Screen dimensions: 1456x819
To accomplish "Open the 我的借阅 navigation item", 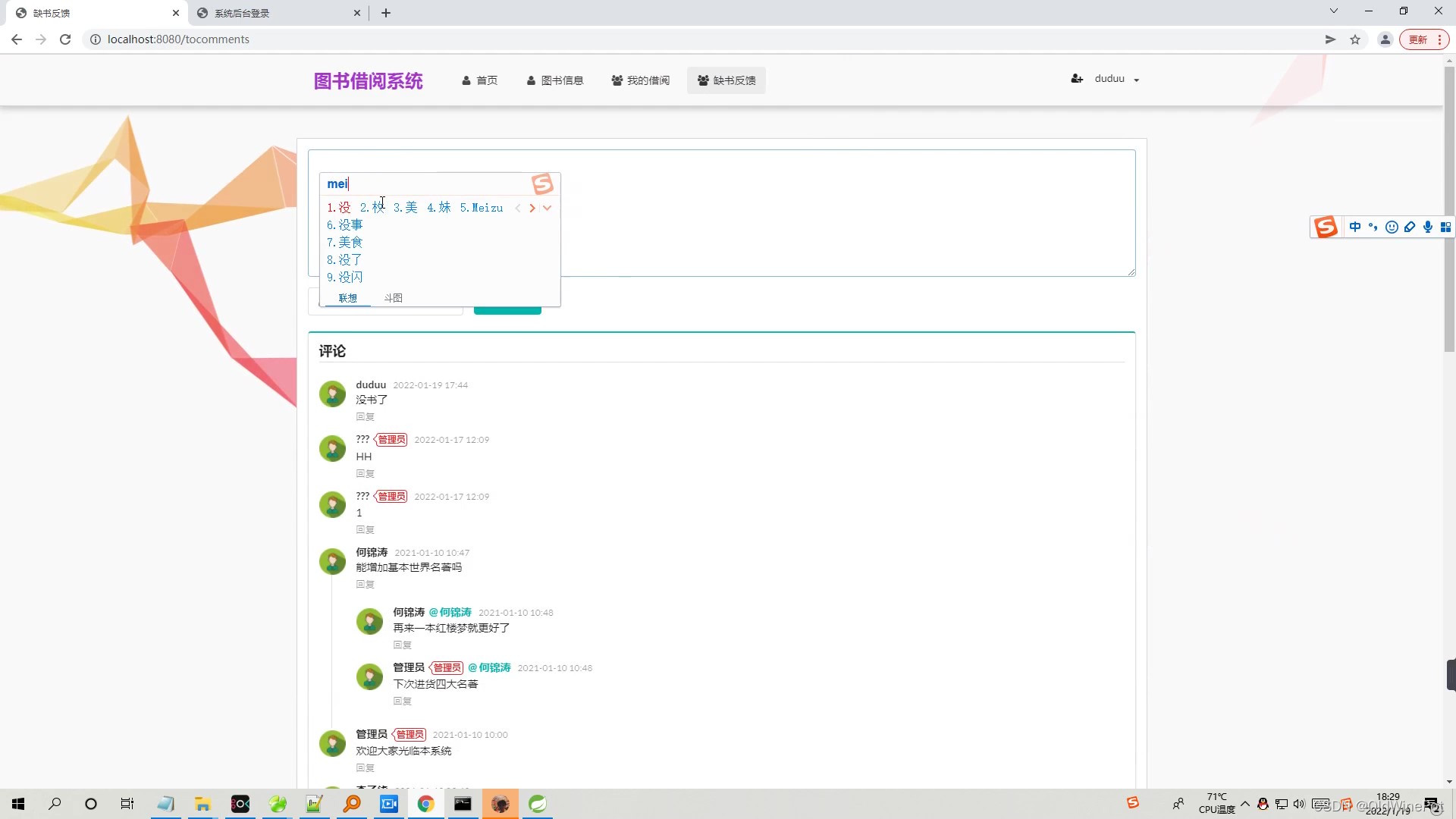I will point(648,80).
